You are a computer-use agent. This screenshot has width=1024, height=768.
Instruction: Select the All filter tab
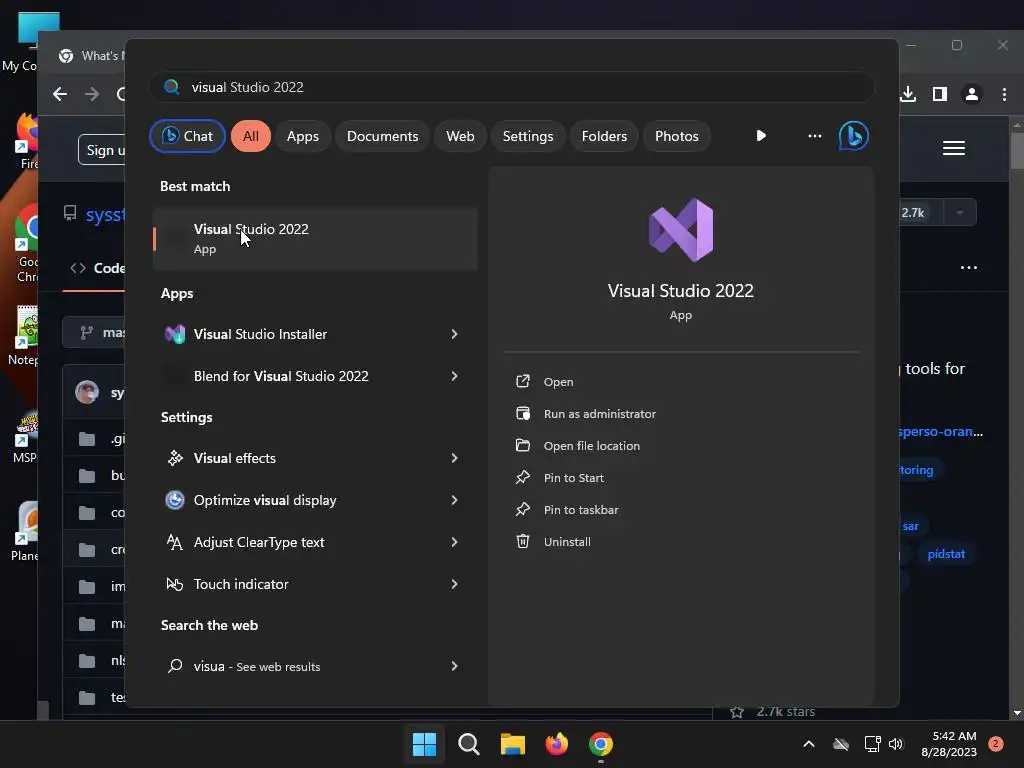point(251,136)
